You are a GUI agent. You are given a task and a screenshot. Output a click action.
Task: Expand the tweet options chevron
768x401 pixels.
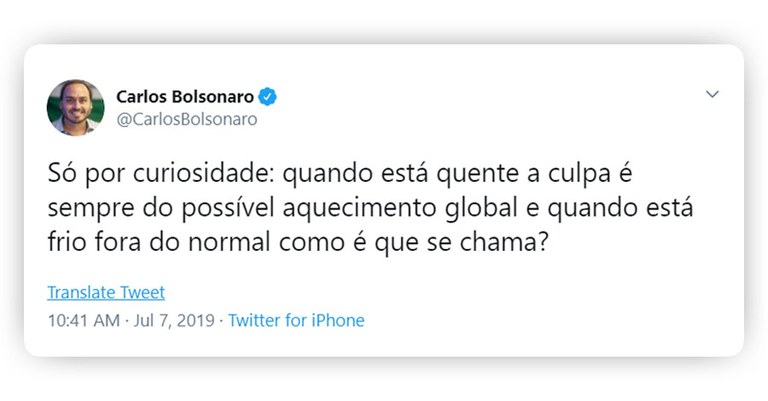(x=712, y=95)
